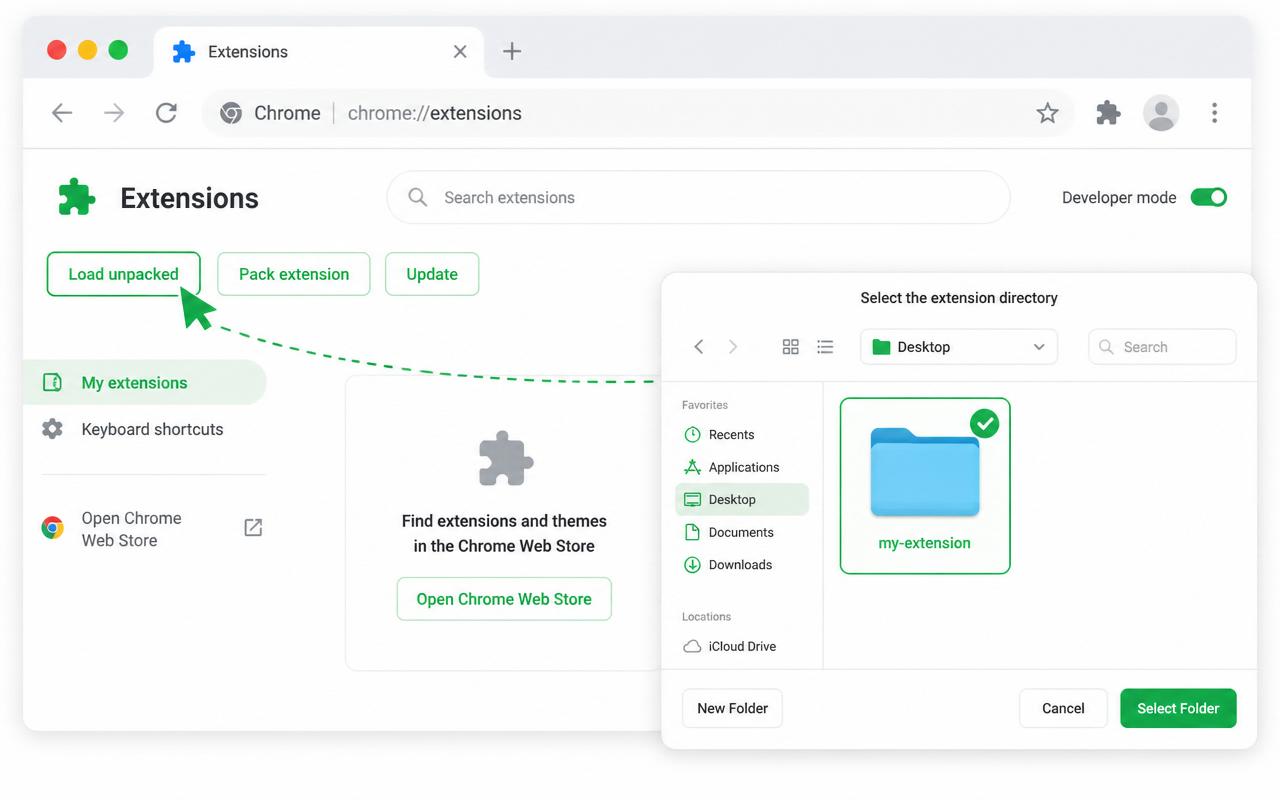Go back in the file dialog
The width and height of the screenshot is (1280, 800).
(x=699, y=347)
